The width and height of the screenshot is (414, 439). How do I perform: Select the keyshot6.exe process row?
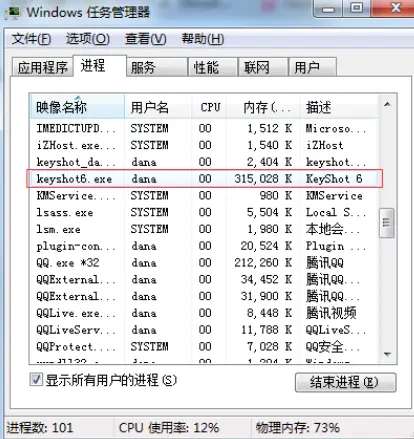click(x=204, y=179)
